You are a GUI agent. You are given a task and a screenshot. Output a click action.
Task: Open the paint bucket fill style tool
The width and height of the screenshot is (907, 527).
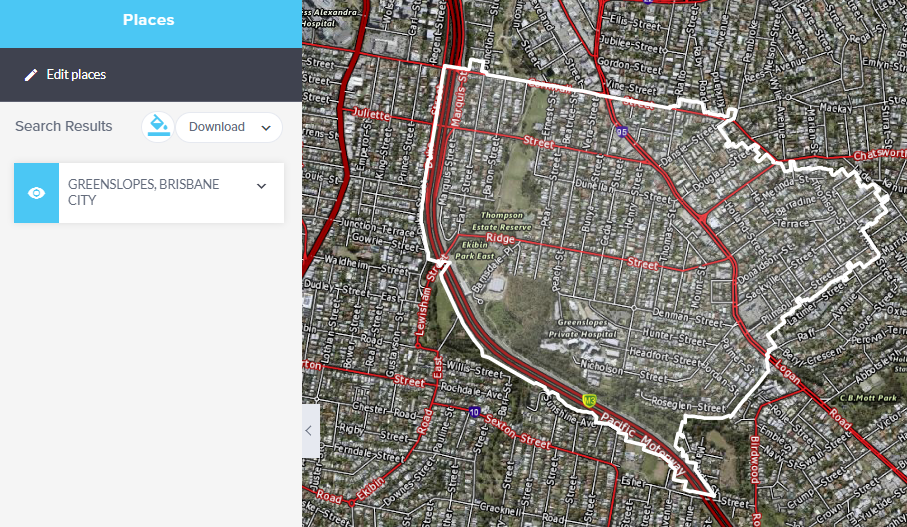pos(157,126)
